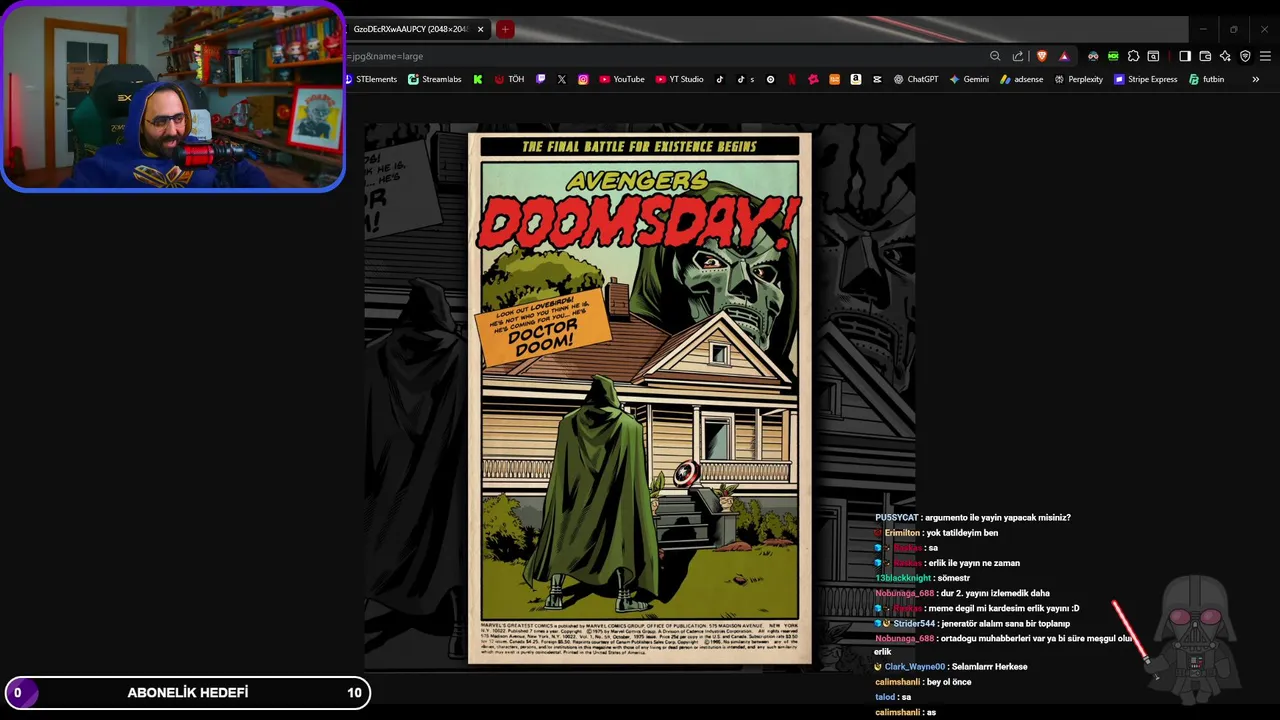Open the Kick bookmark icon
This screenshot has width=1280, height=720.
point(478,79)
